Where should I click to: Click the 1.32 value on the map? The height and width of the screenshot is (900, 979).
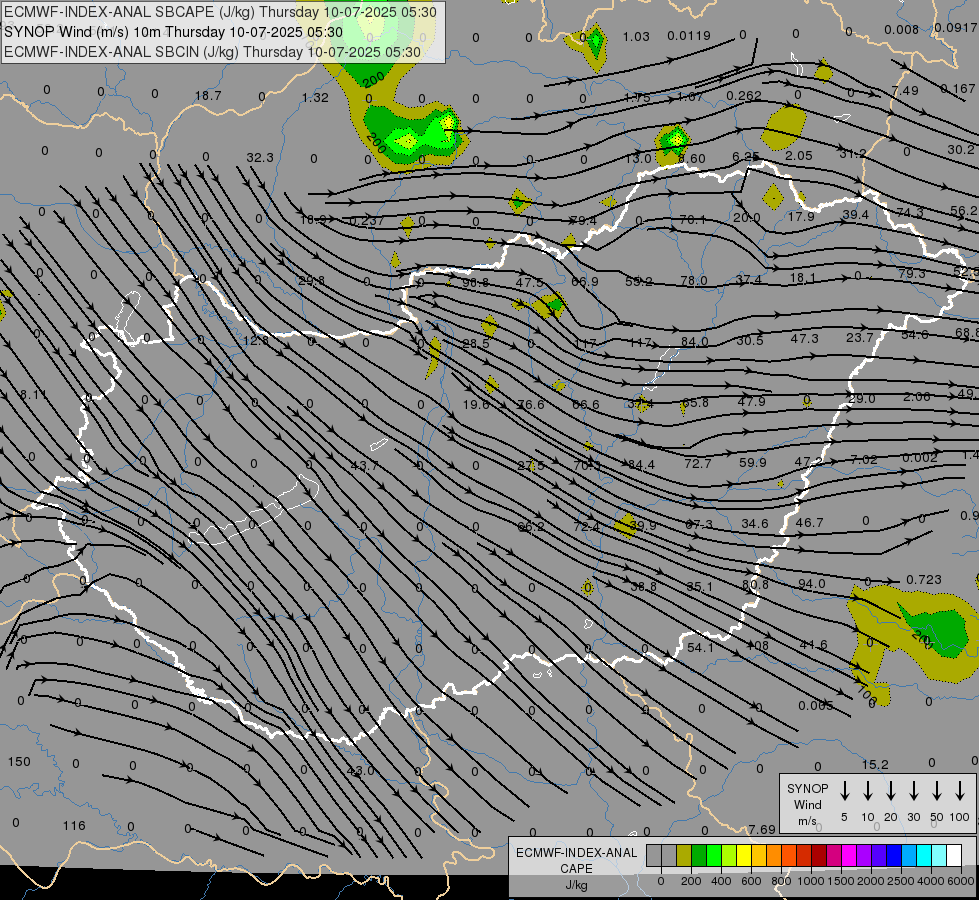pyautogui.click(x=315, y=97)
